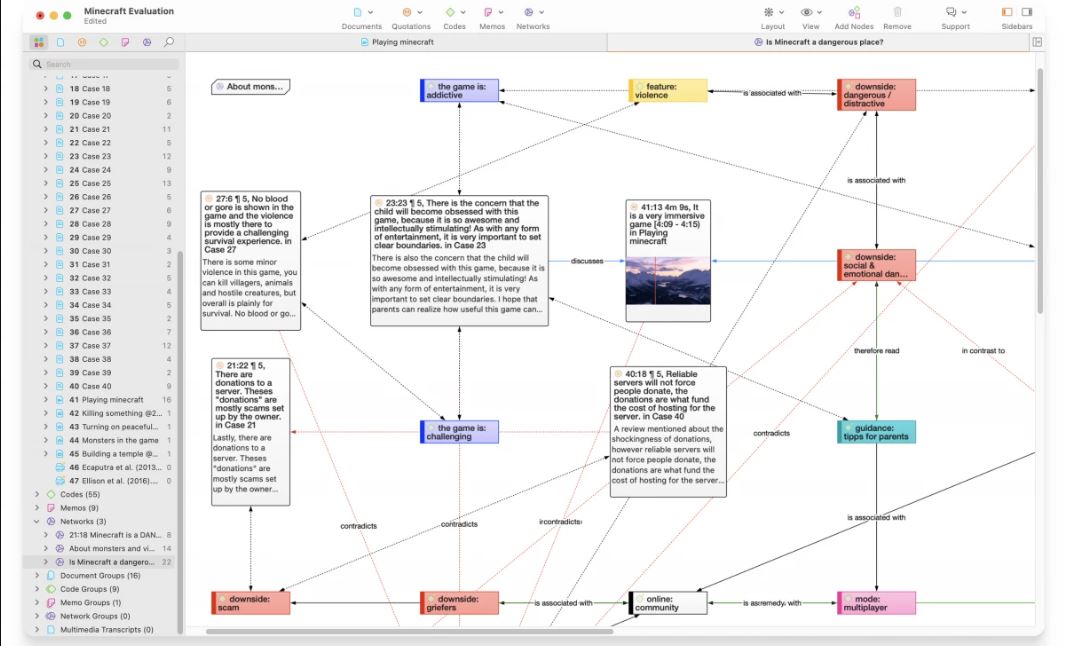This screenshot has height=646, width=1066.
Task: Open the Documents dropdown arrow
Action: pyautogui.click(x=371, y=12)
